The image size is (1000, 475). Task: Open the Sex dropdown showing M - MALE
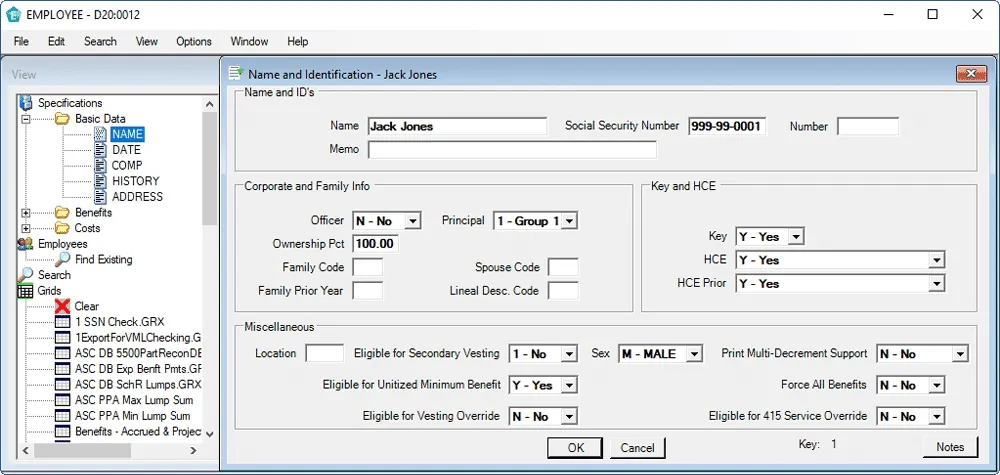pyautogui.click(x=694, y=354)
